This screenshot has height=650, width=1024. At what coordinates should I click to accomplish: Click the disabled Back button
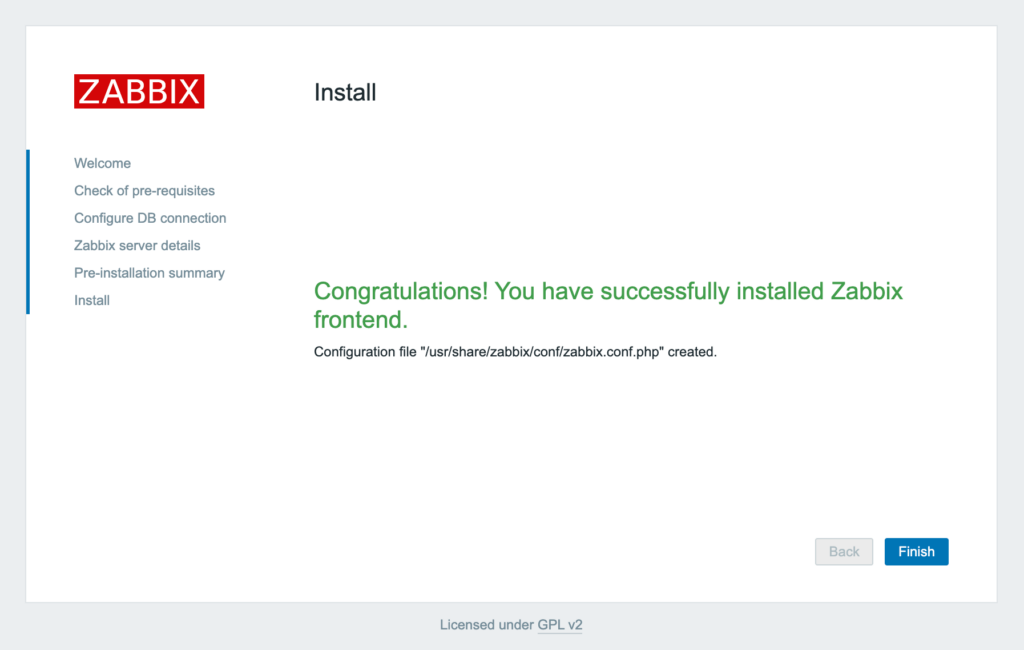pyautogui.click(x=843, y=551)
